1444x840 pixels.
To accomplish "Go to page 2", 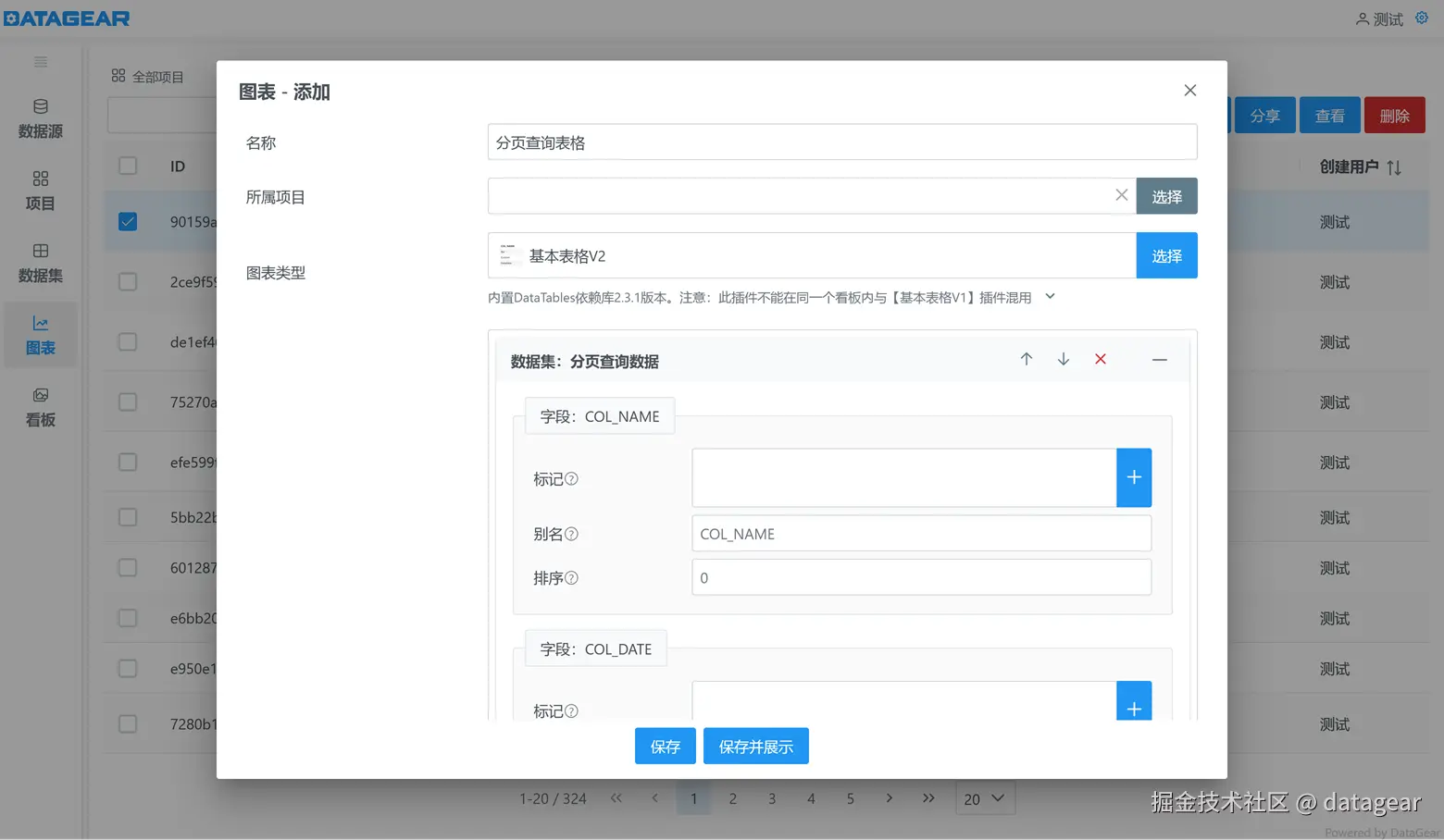I will [x=733, y=798].
